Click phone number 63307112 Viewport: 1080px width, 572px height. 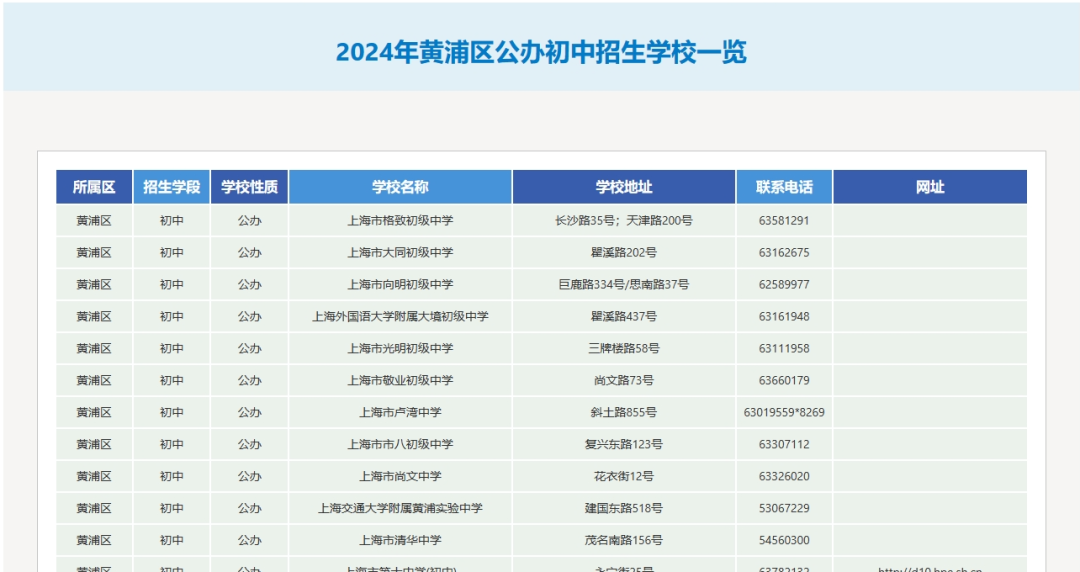(x=784, y=445)
